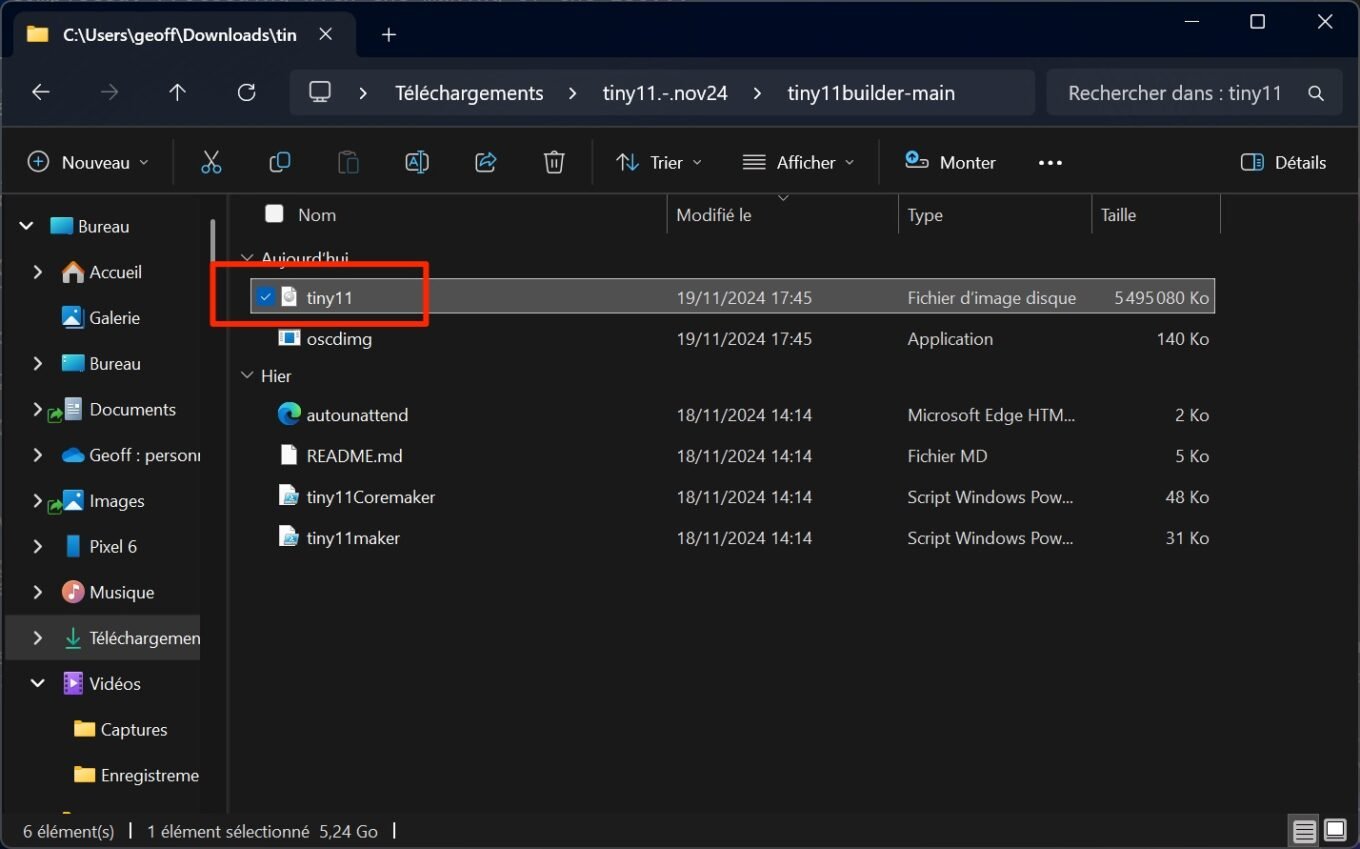Switch to large thumbnails view icon in status bar
The height and width of the screenshot is (849, 1360).
(x=1335, y=831)
